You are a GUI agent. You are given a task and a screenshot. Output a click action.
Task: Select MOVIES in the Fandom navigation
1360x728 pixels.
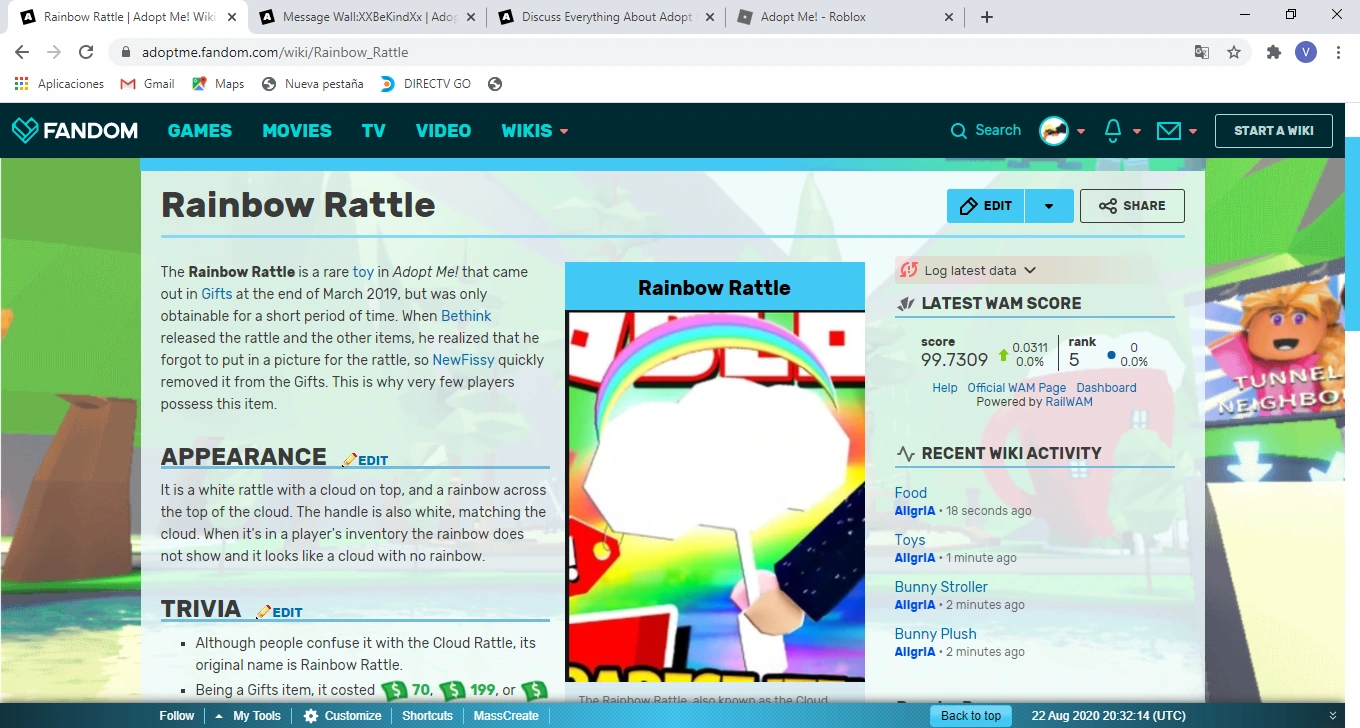[x=296, y=130]
